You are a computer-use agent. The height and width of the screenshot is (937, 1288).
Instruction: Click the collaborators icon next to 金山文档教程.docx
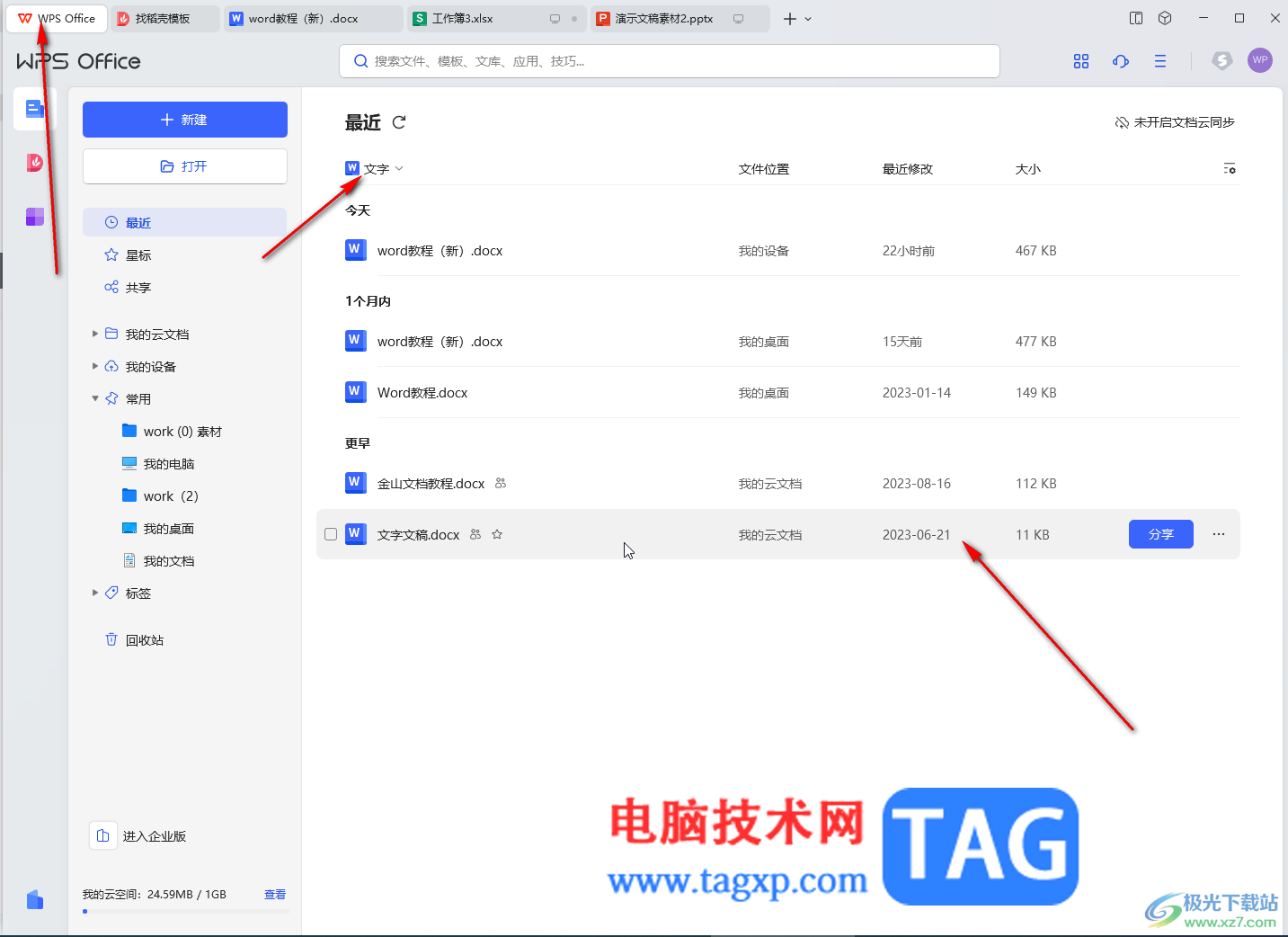point(501,483)
